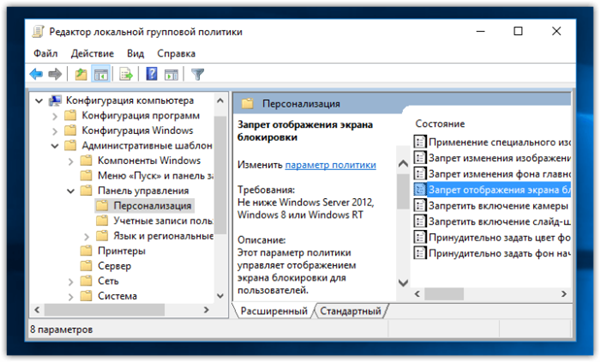Click the policy list horizontal scrollbar thumb
600x362 pixels.
(444, 294)
